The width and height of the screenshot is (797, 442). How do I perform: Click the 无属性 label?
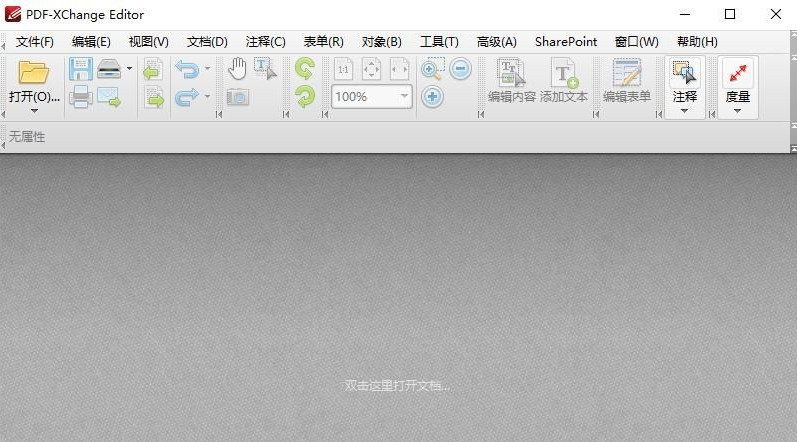27,137
